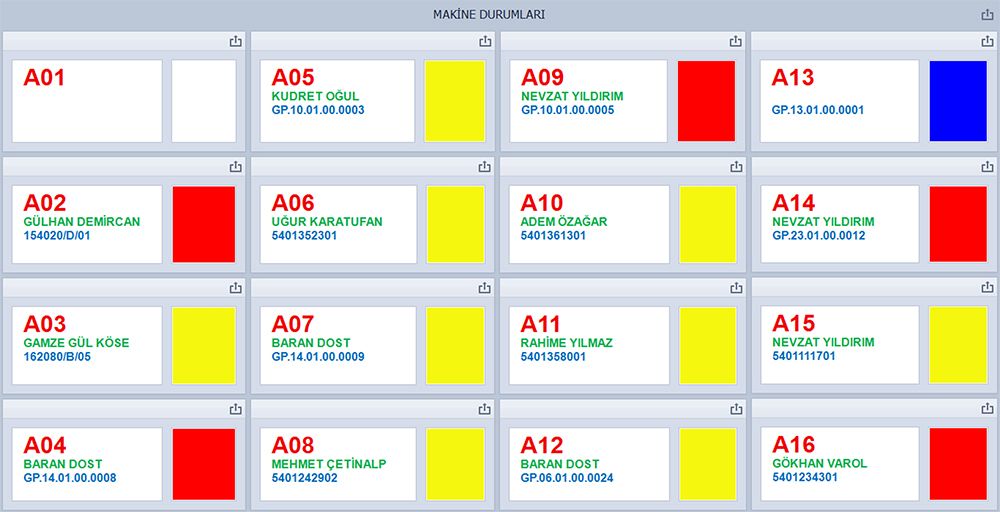This screenshot has height=512, width=1000.
Task: Click the red status swatch for A02
Action: tap(204, 224)
